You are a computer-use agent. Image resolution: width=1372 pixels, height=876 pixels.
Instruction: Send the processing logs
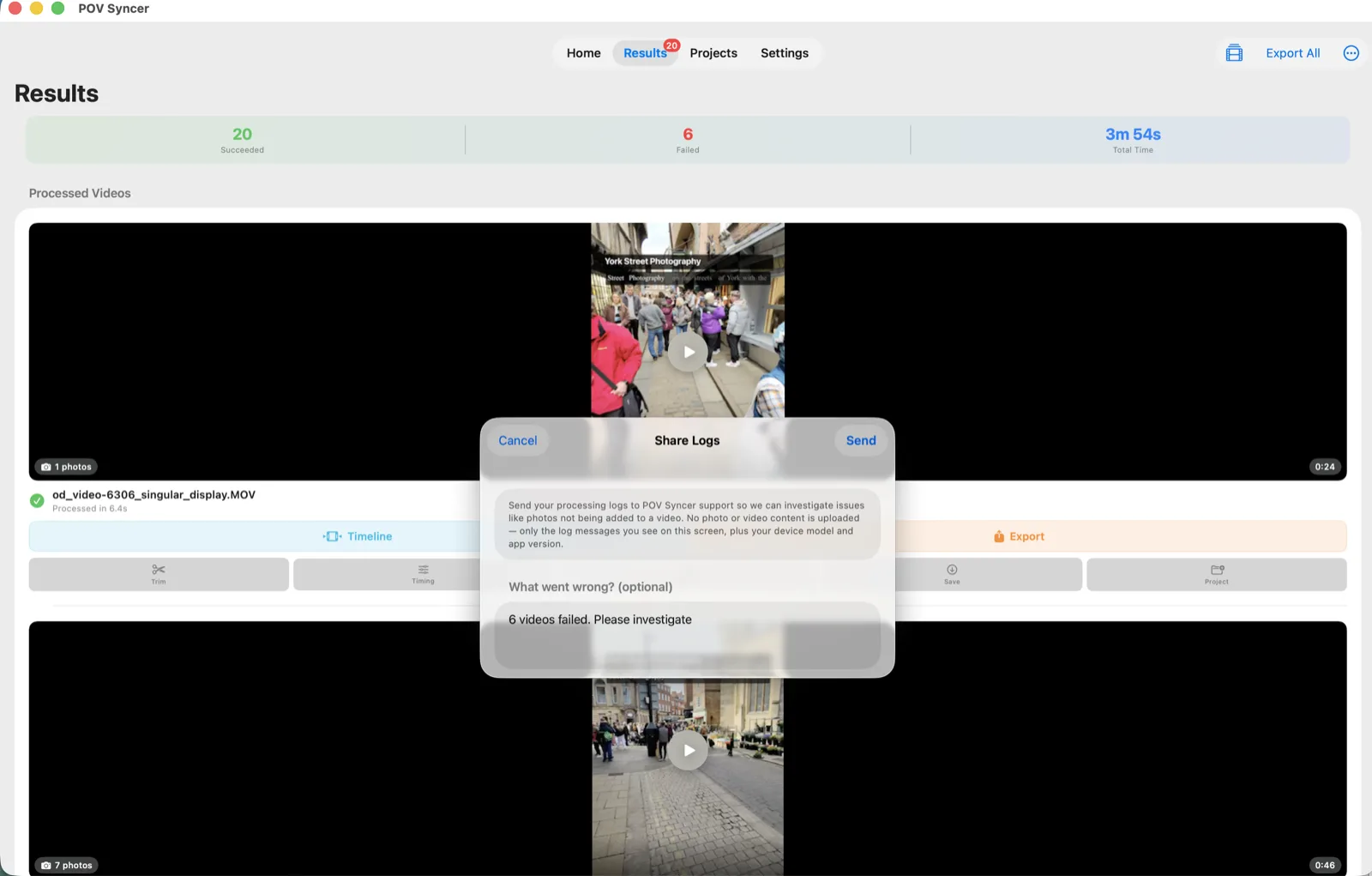pyautogui.click(x=861, y=440)
